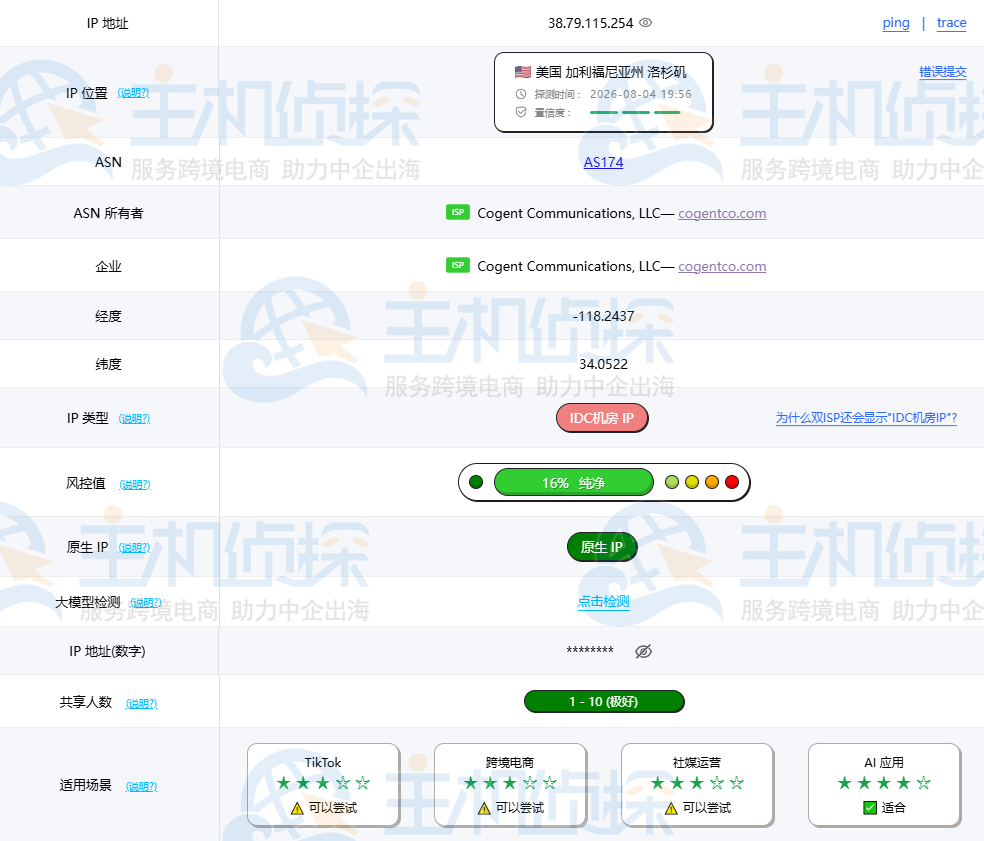The width and height of the screenshot is (984, 841).
Task: Click the clock icon beside 探测时间
Action: 521,94
